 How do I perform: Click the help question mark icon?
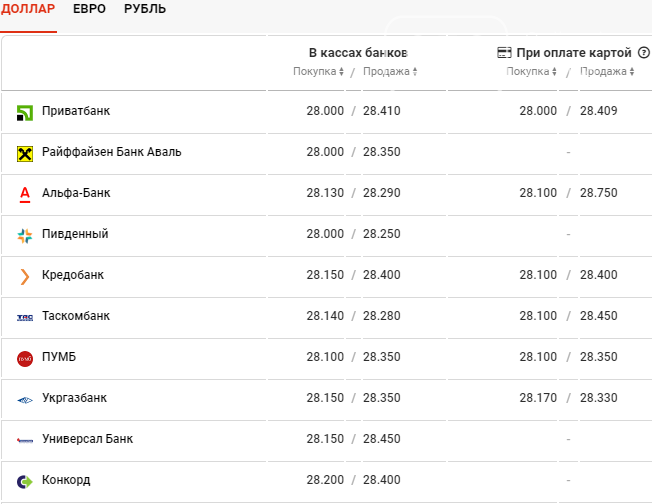pyautogui.click(x=643, y=52)
